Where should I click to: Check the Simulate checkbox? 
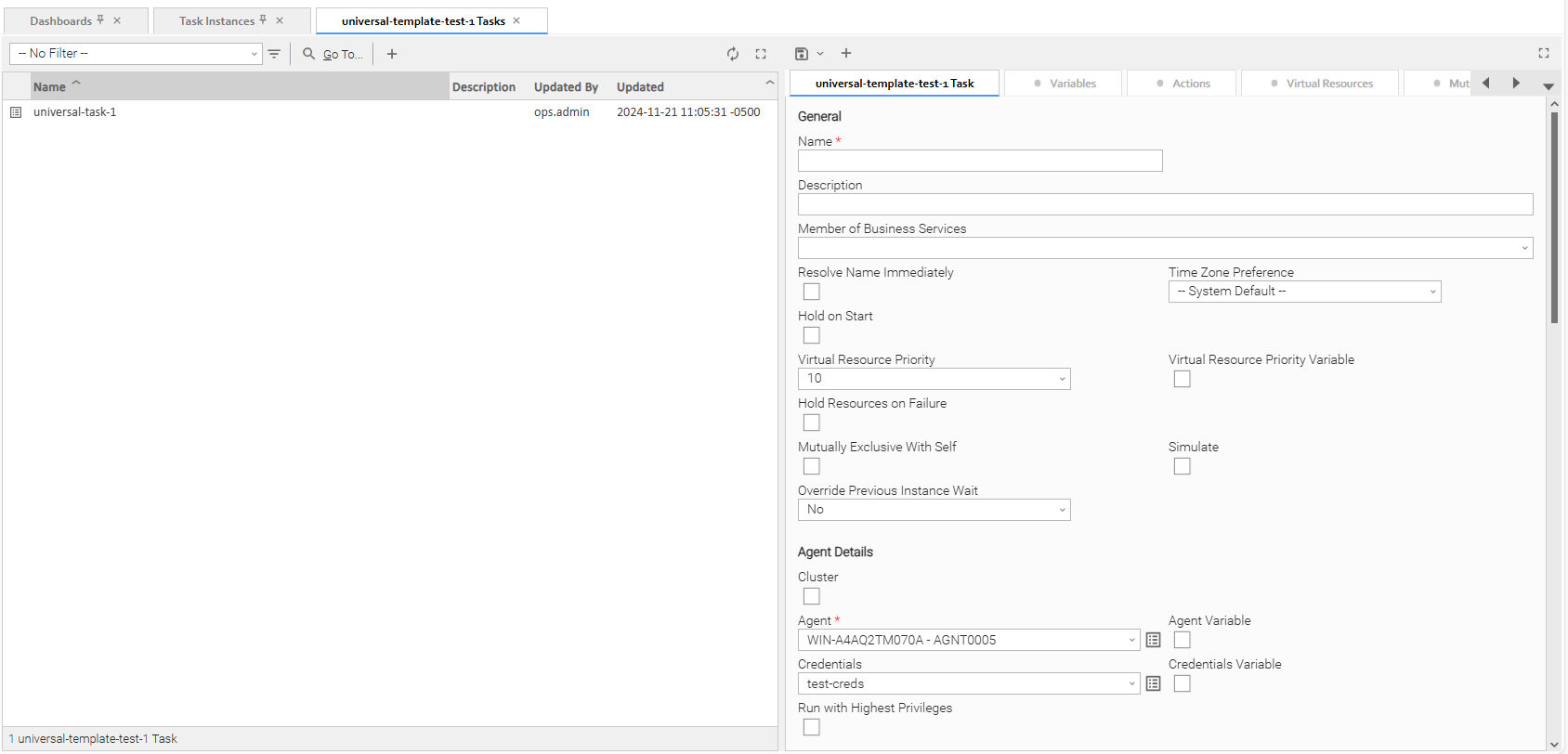[1182, 466]
